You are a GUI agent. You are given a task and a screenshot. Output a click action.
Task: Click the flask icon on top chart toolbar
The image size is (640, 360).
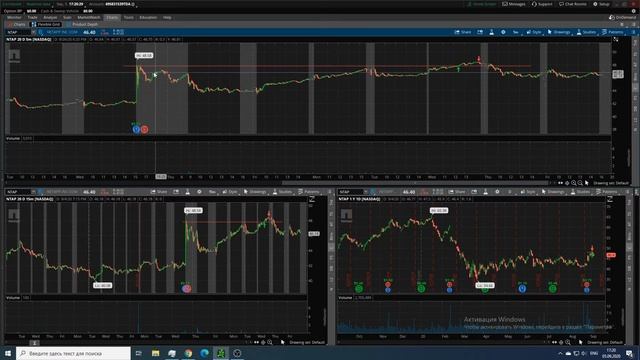(x=491, y=32)
